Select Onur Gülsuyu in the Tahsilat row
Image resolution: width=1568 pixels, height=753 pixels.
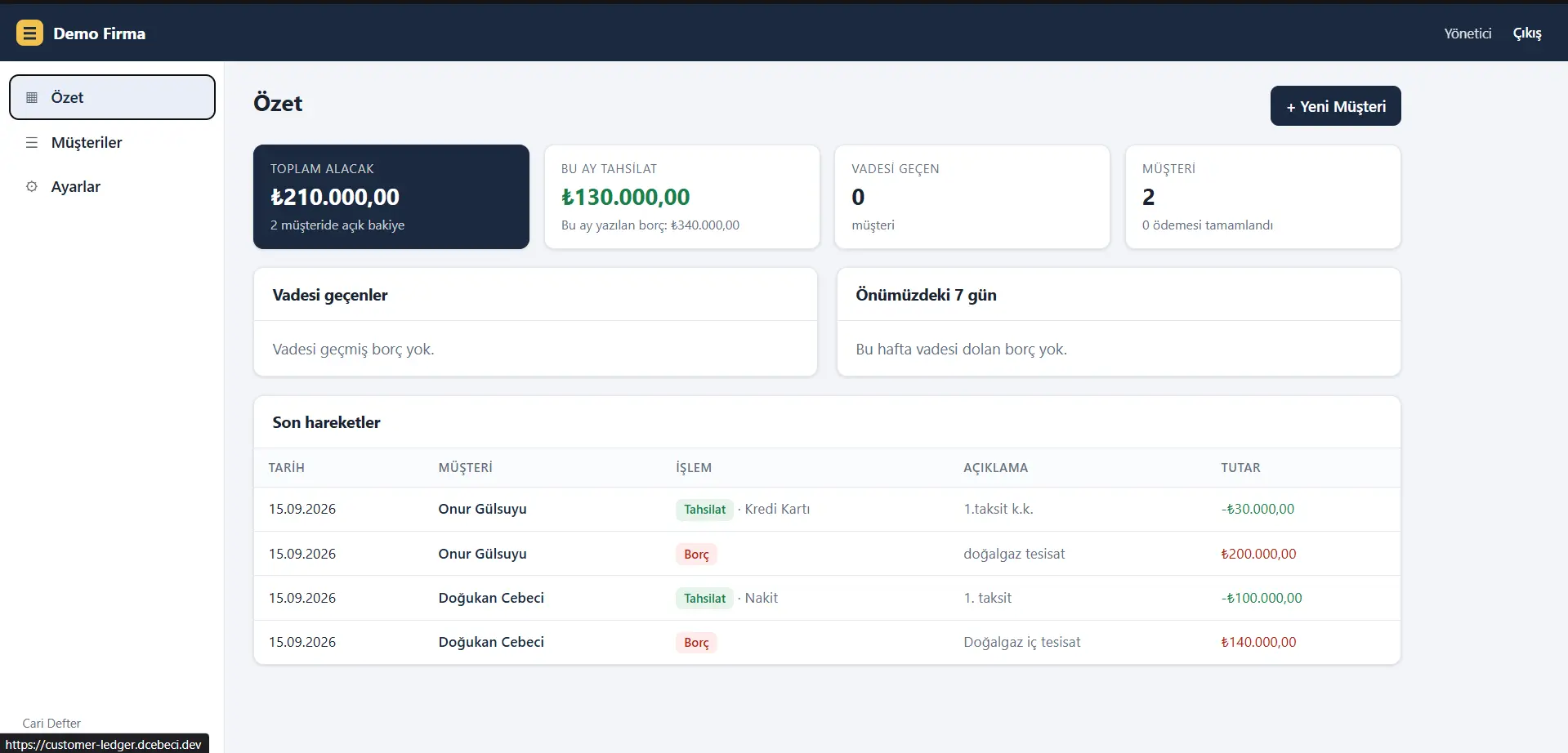click(x=482, y=509)
